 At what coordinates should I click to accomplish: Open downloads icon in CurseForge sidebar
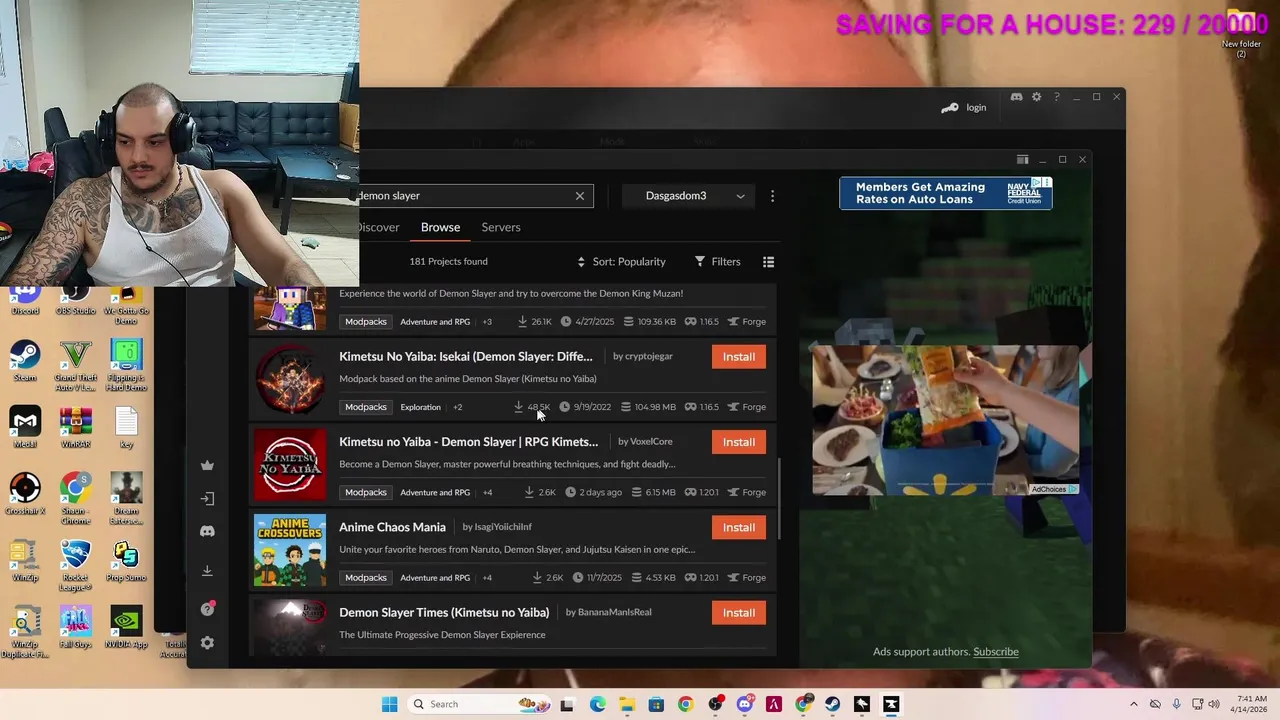pos(207,570)
